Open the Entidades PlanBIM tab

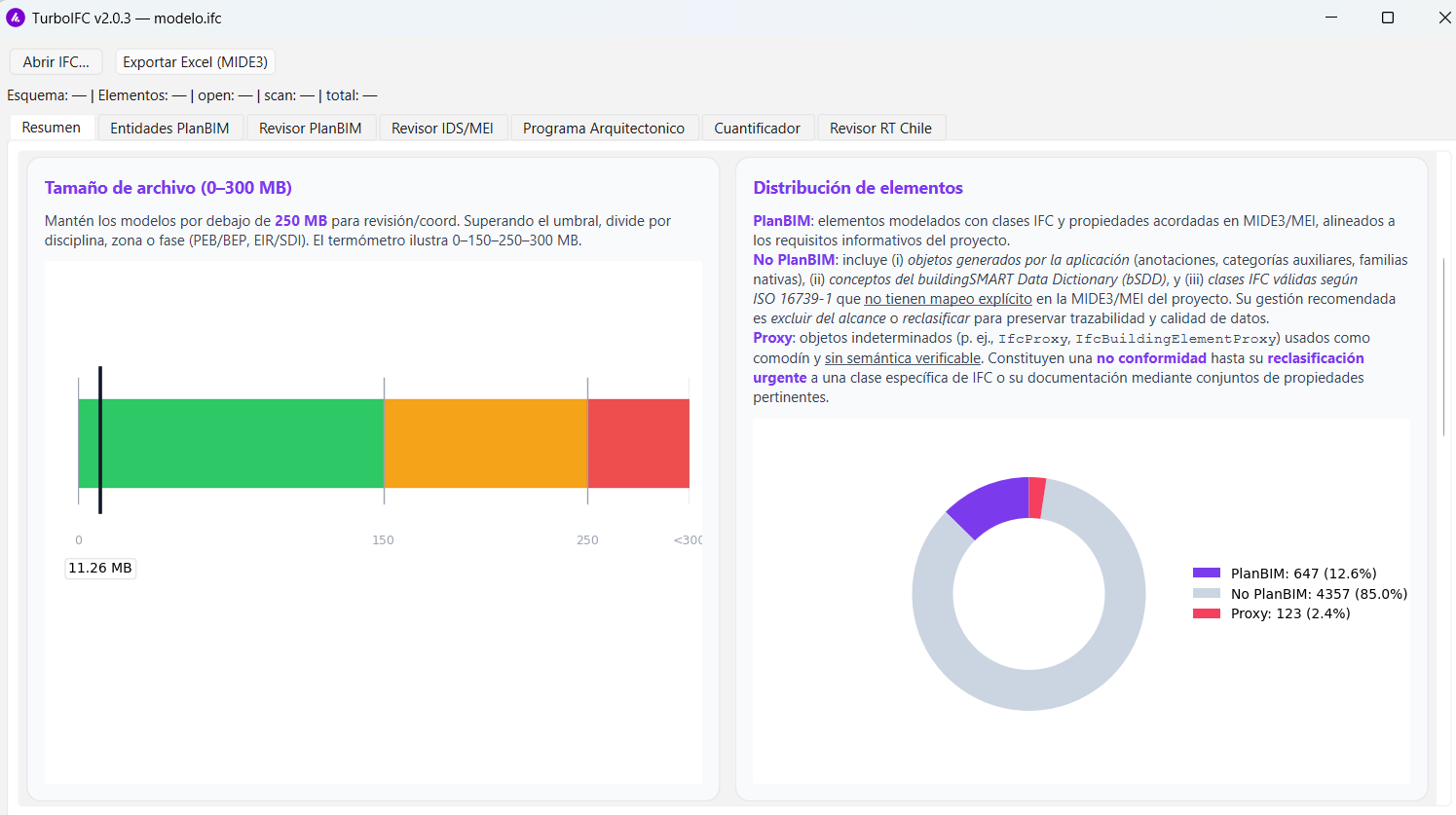(x=169, y=128)
